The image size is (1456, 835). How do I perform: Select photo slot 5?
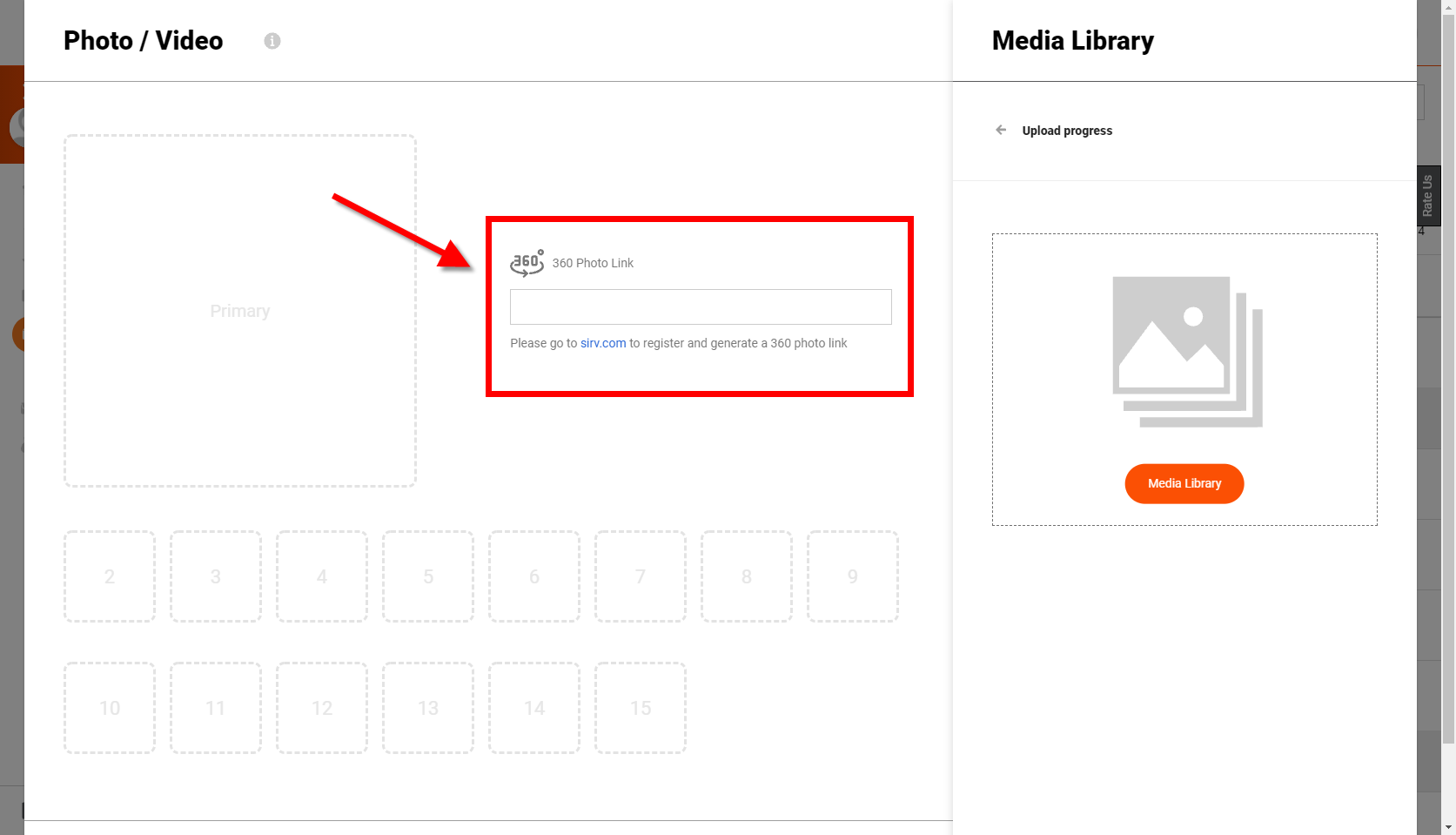click(x=428, y=576)
